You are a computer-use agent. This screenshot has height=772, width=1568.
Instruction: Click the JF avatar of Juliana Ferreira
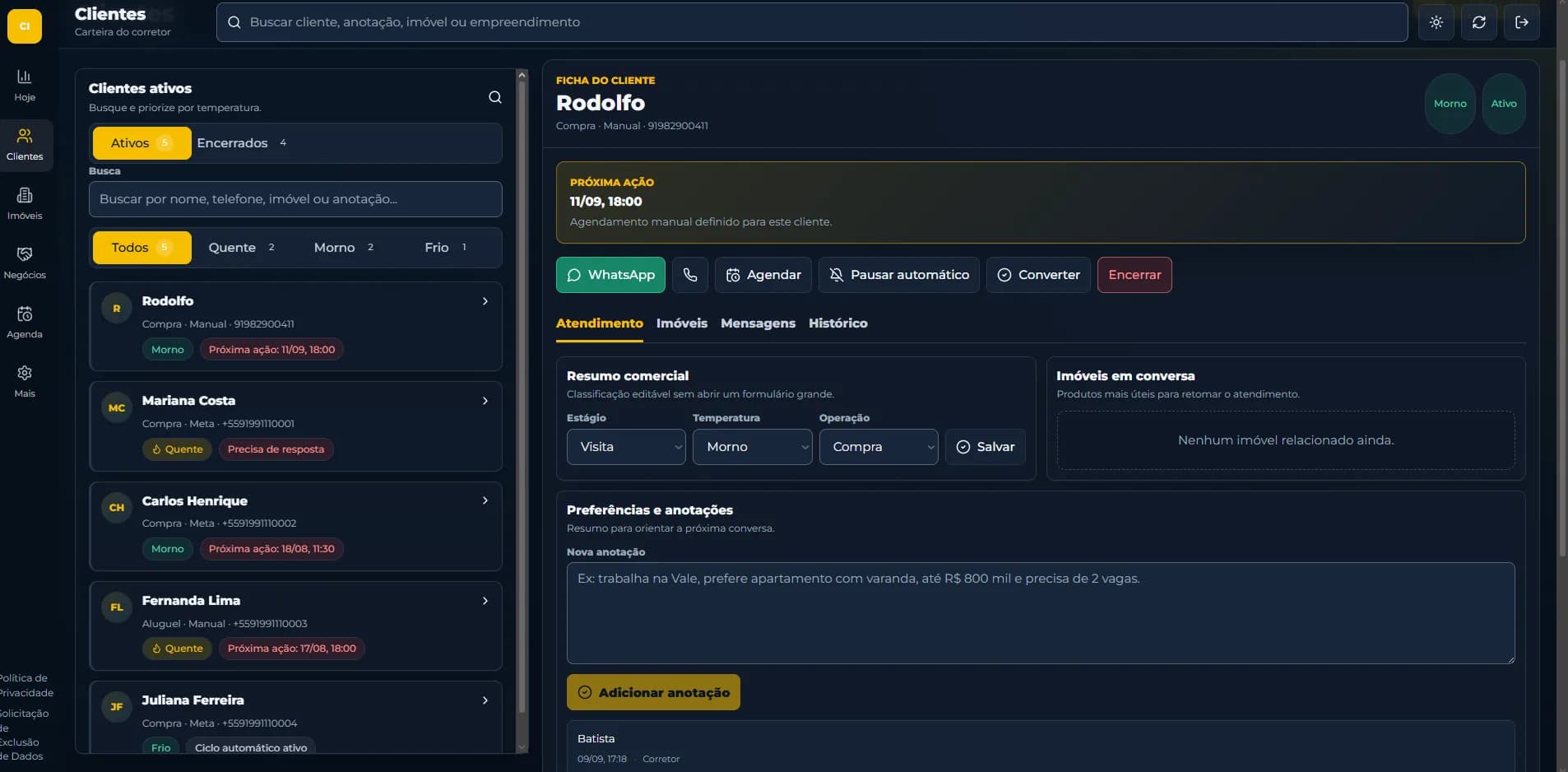117,707
